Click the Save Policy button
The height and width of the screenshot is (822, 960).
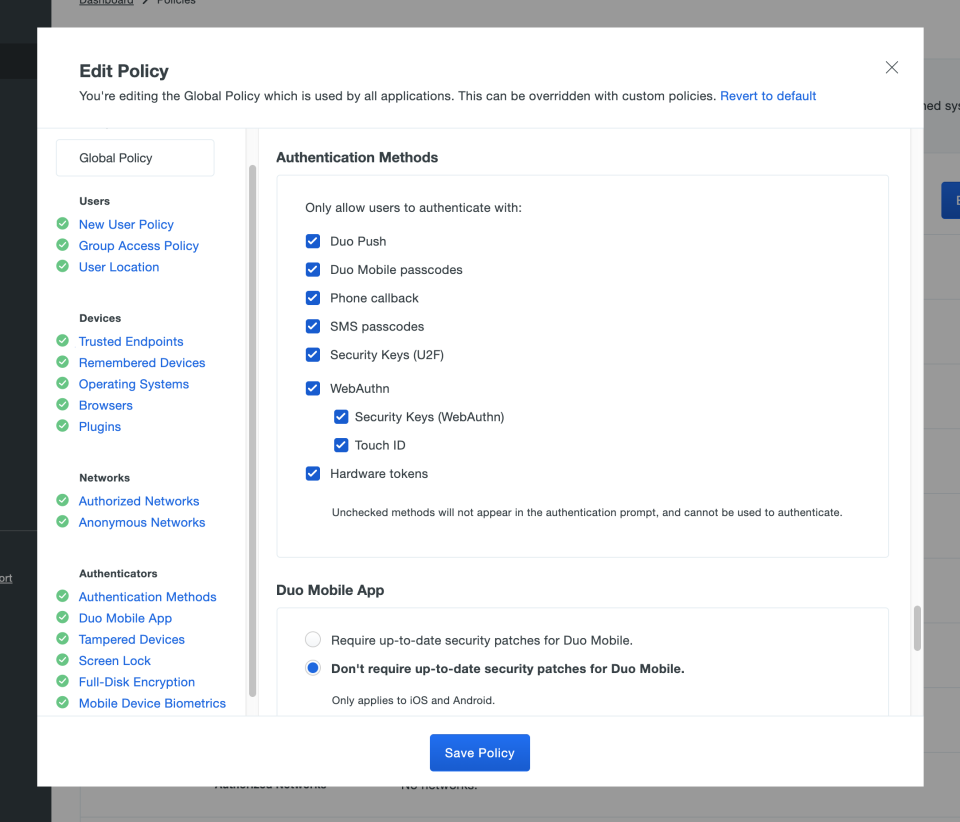480,753
